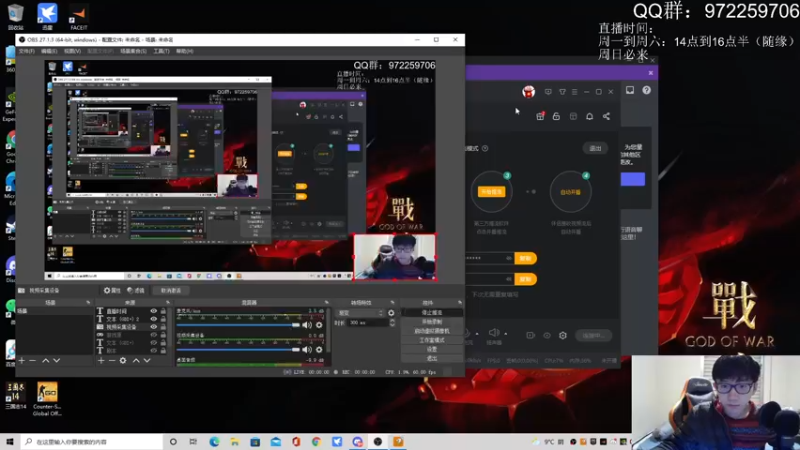Toggle the lock on the first text source
The width and height of the screenshot is (800, 450).
163,311
